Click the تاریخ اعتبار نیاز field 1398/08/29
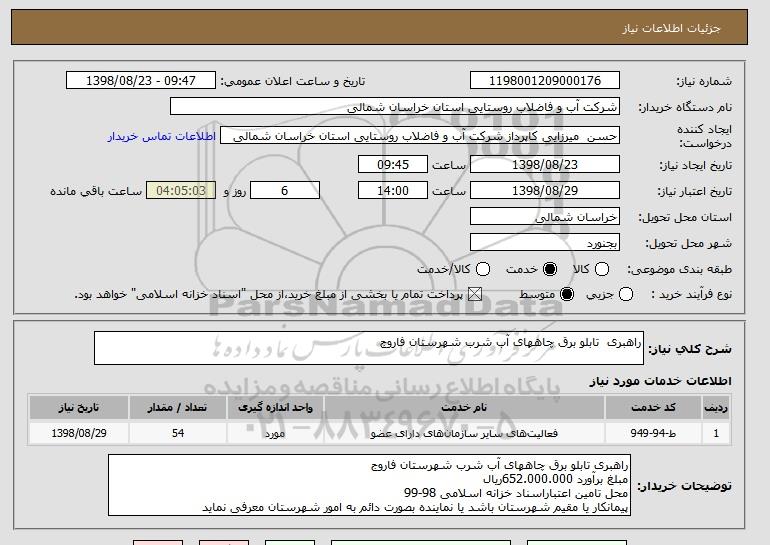The width and height of the screenshot is (770, 545). (x=545, y=191)
